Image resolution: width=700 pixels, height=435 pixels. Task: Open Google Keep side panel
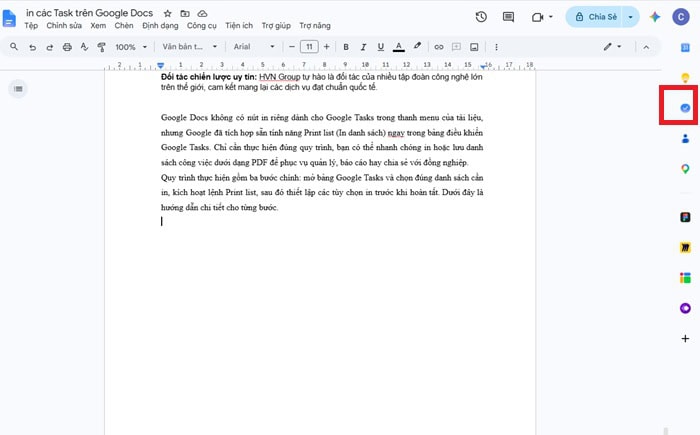coord(685,78)
